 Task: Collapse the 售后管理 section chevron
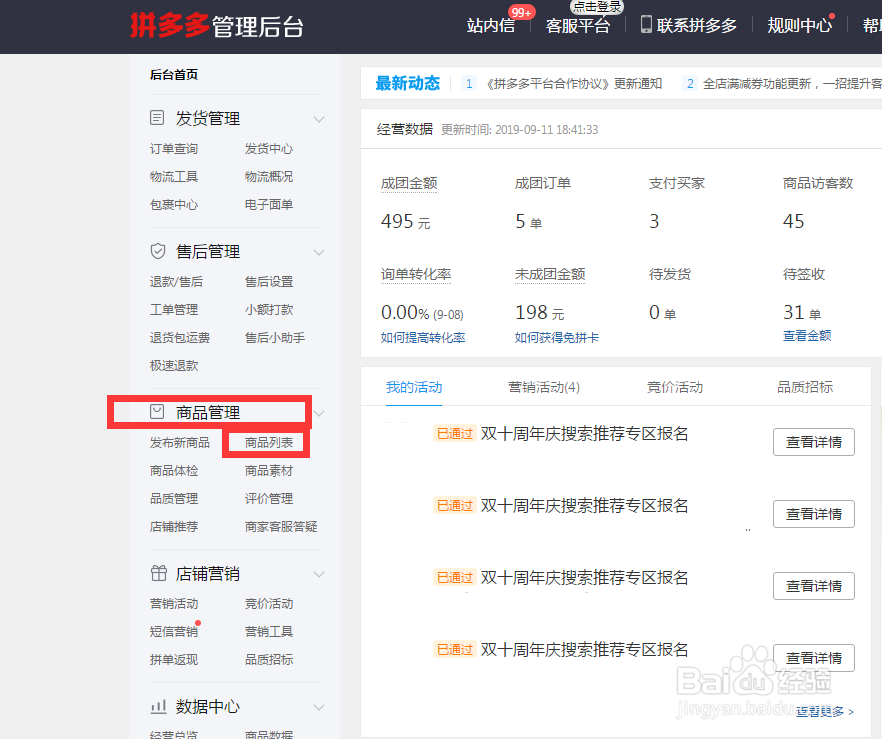(x=319, y=252)
